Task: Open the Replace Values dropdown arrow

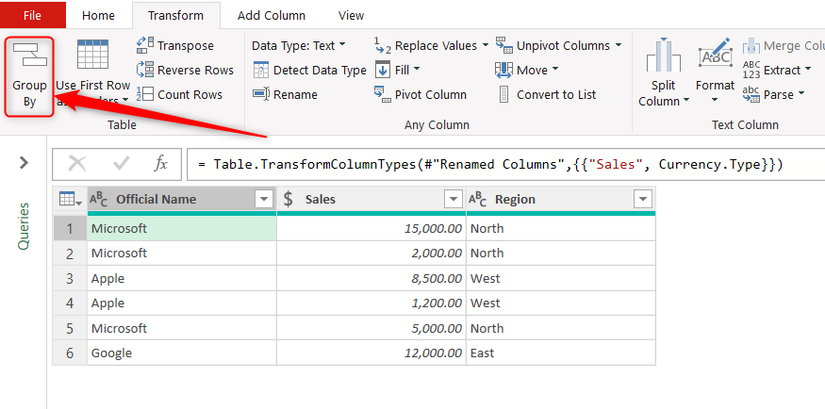Action: [485, 45]
